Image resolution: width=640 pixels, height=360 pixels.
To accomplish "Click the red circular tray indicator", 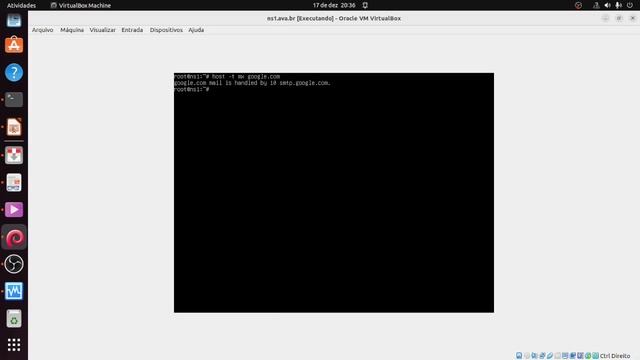I will pyautogui.click(x=578, y=5).
